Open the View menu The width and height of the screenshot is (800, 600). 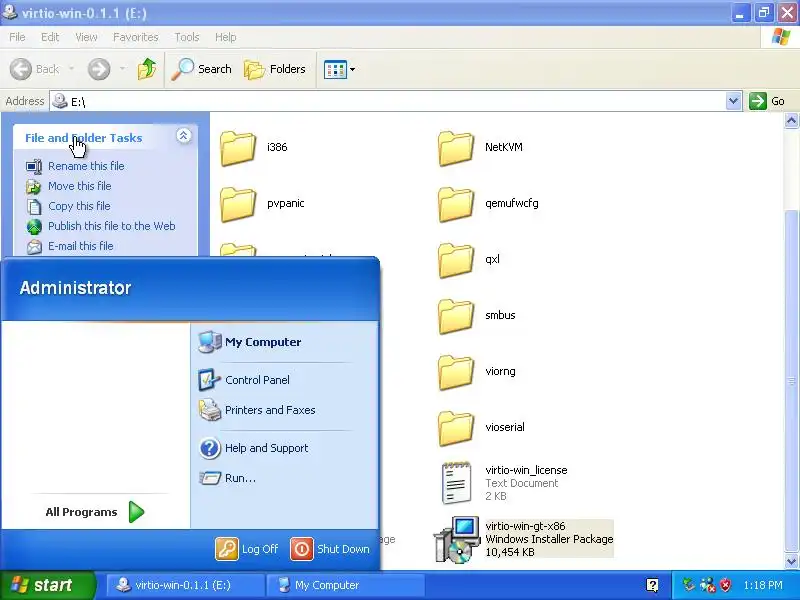86,37
